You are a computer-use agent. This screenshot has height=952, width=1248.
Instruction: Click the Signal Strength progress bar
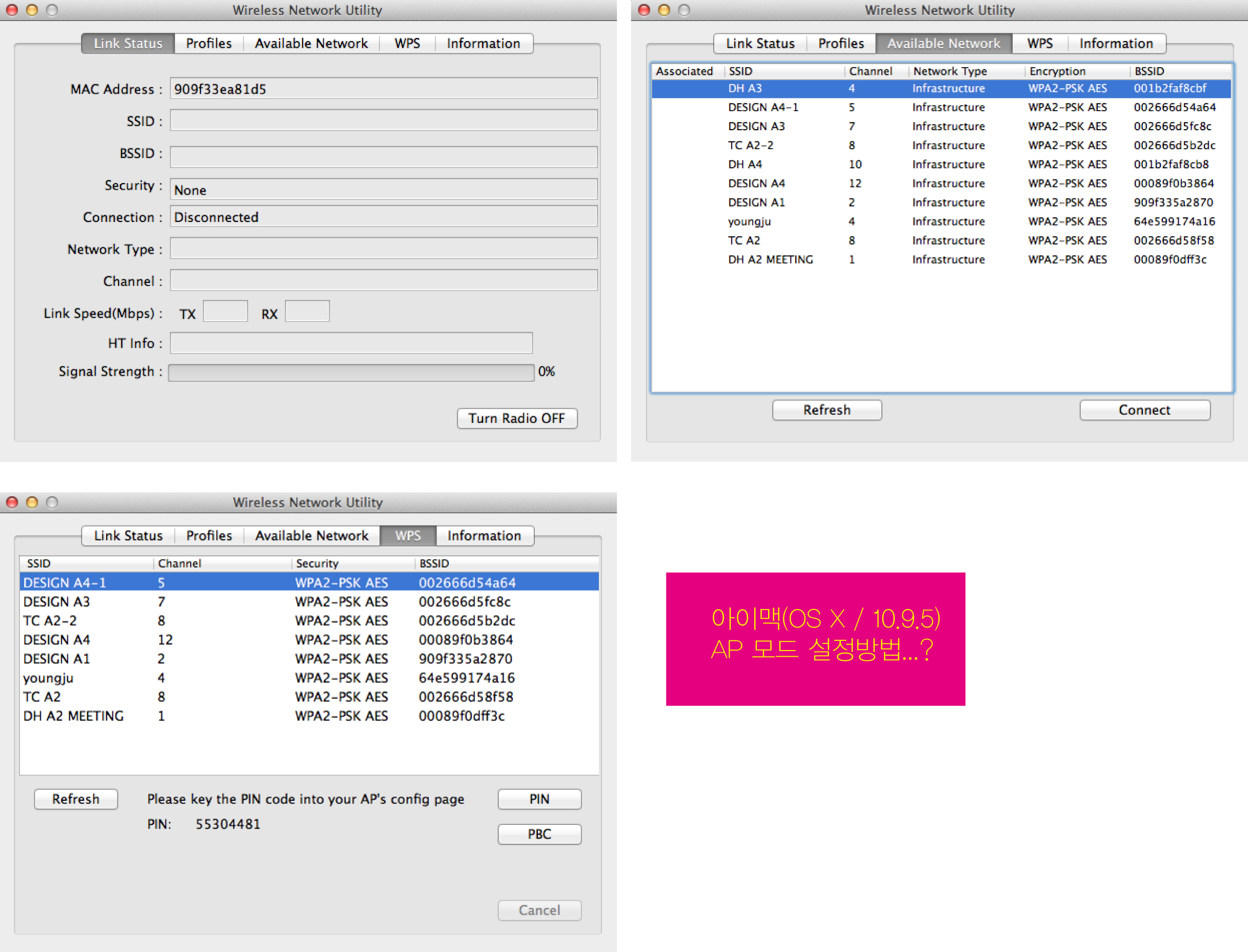[x=351, y=372]
